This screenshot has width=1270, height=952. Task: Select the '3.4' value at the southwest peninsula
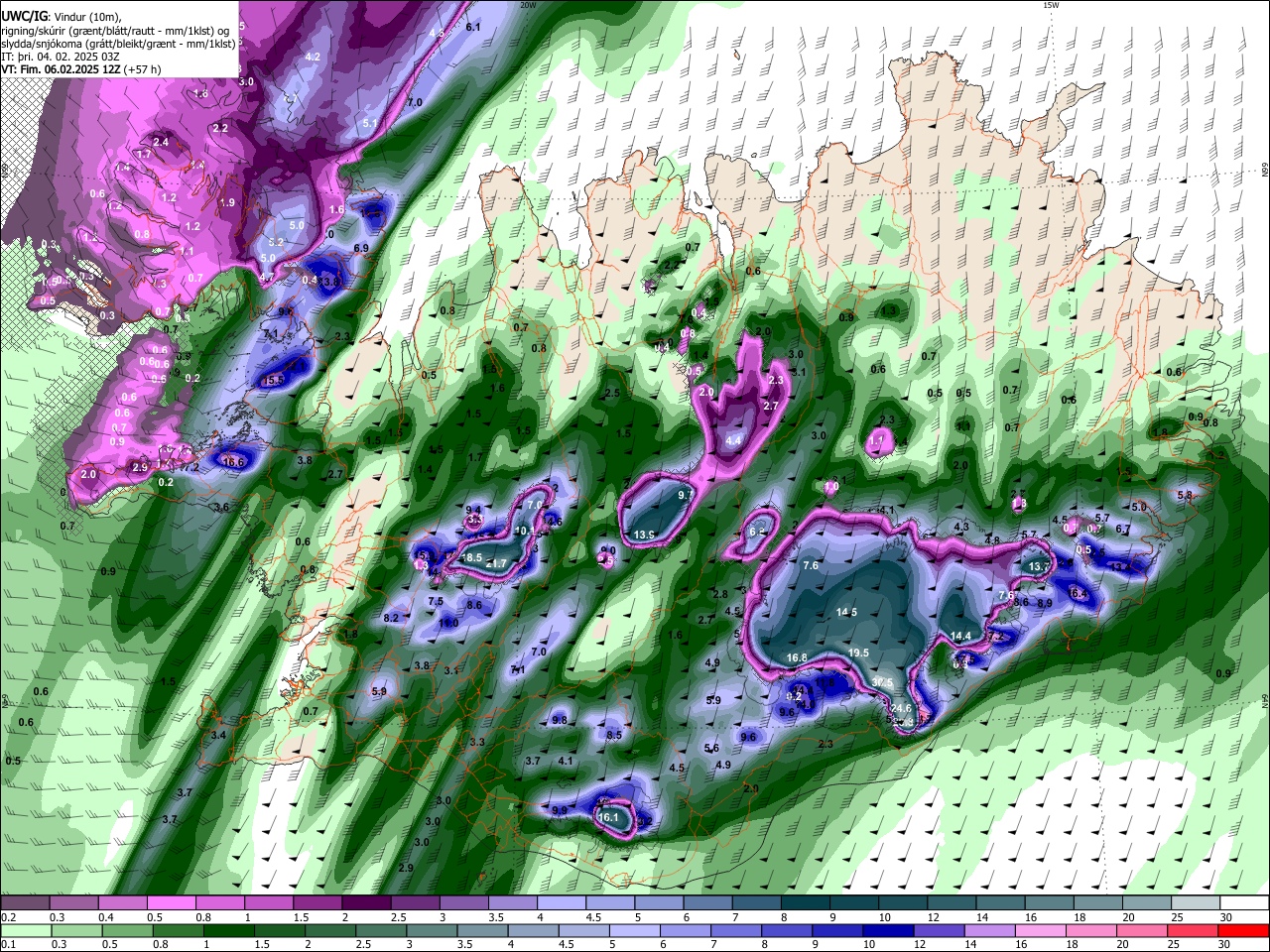pyautogui.click(x=218, y=735)
